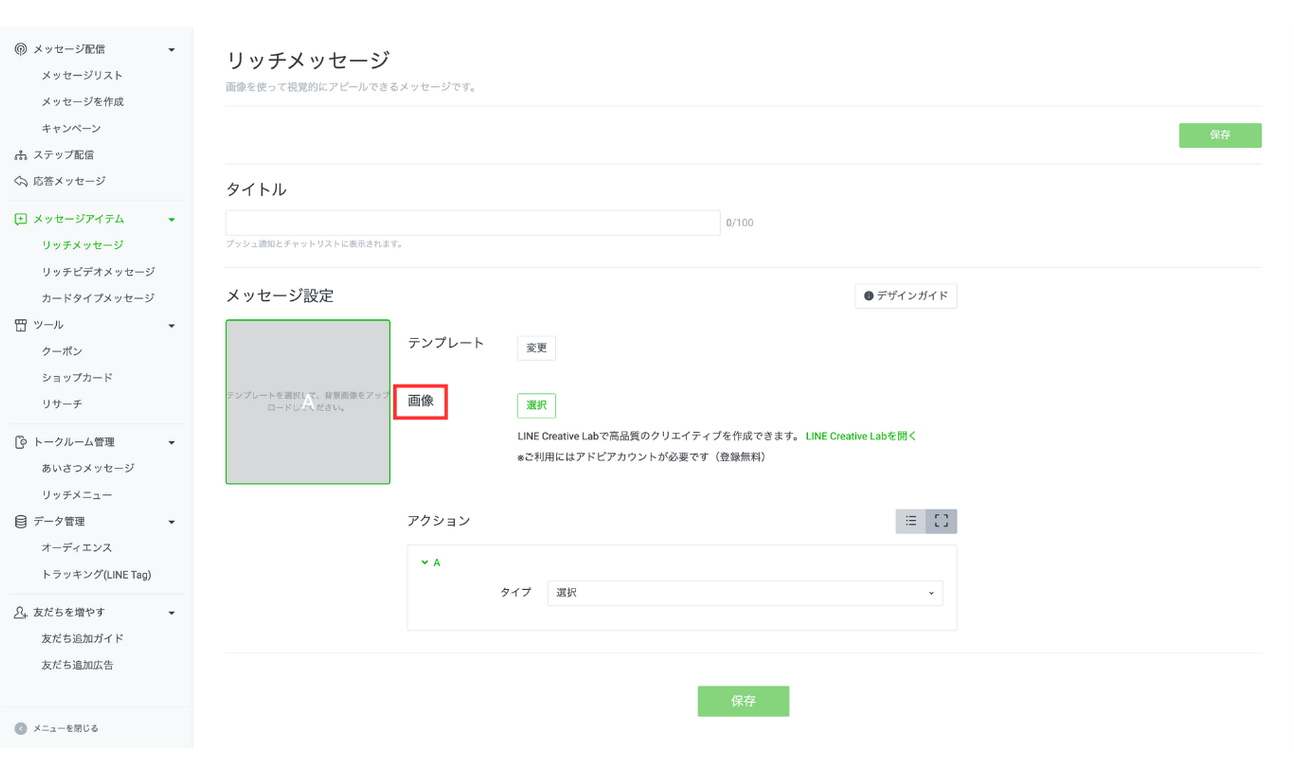Click the gray template preview area
This screenshot has height=768, width=1294.
308,402
